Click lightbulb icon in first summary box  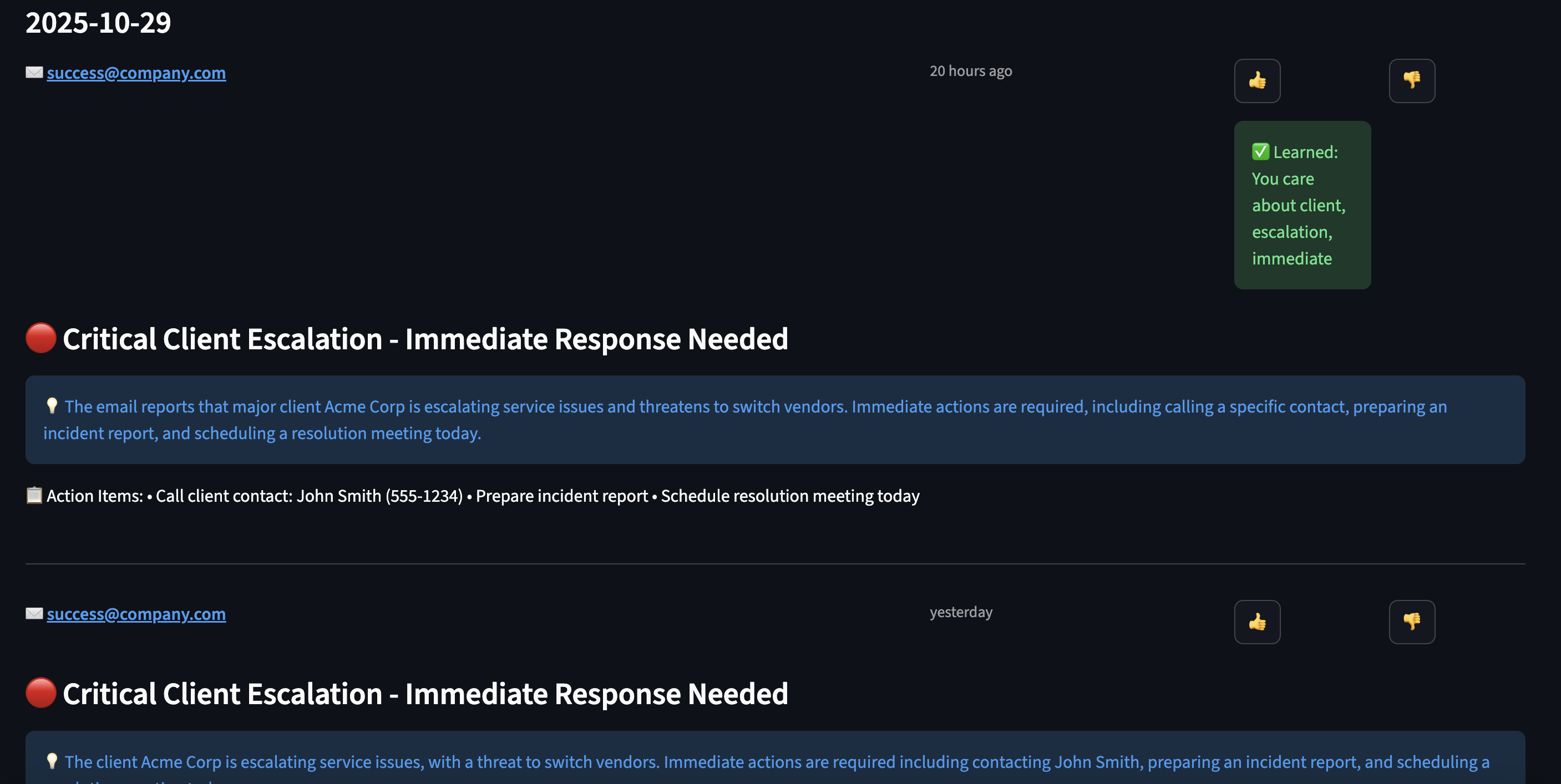[x=52, y=406]
